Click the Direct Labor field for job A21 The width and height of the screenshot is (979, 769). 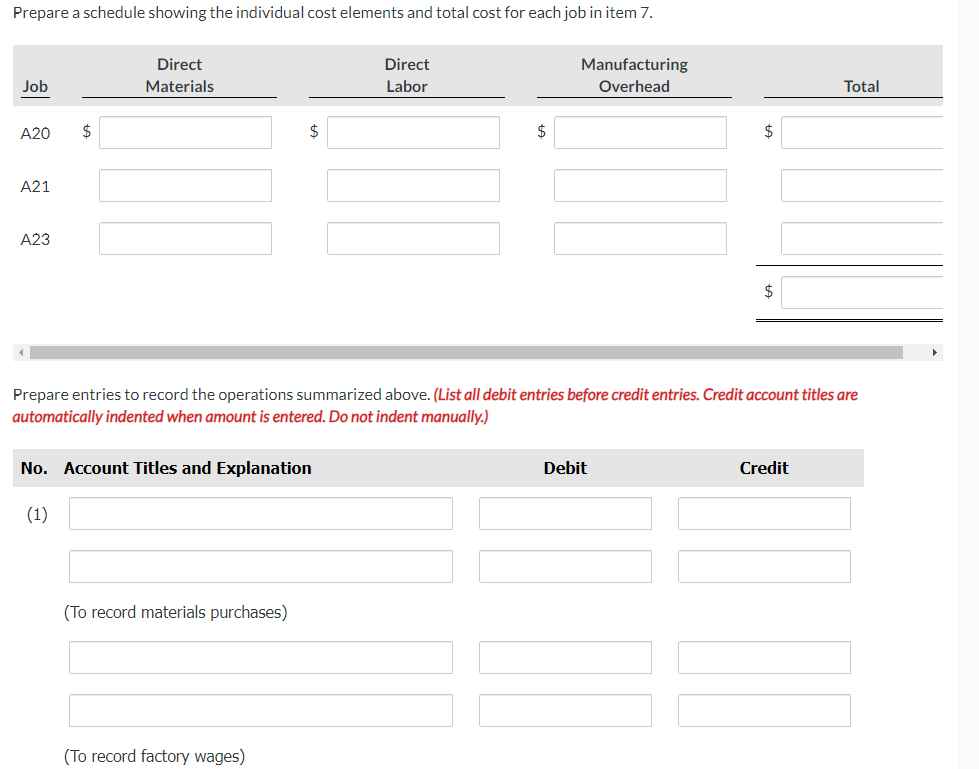coord(413,184)
